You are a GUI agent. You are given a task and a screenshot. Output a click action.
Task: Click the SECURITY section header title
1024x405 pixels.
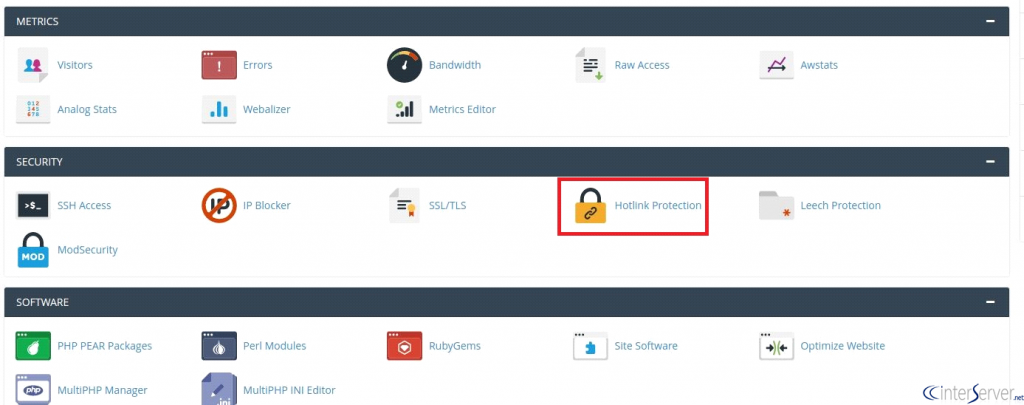(39, 162)
